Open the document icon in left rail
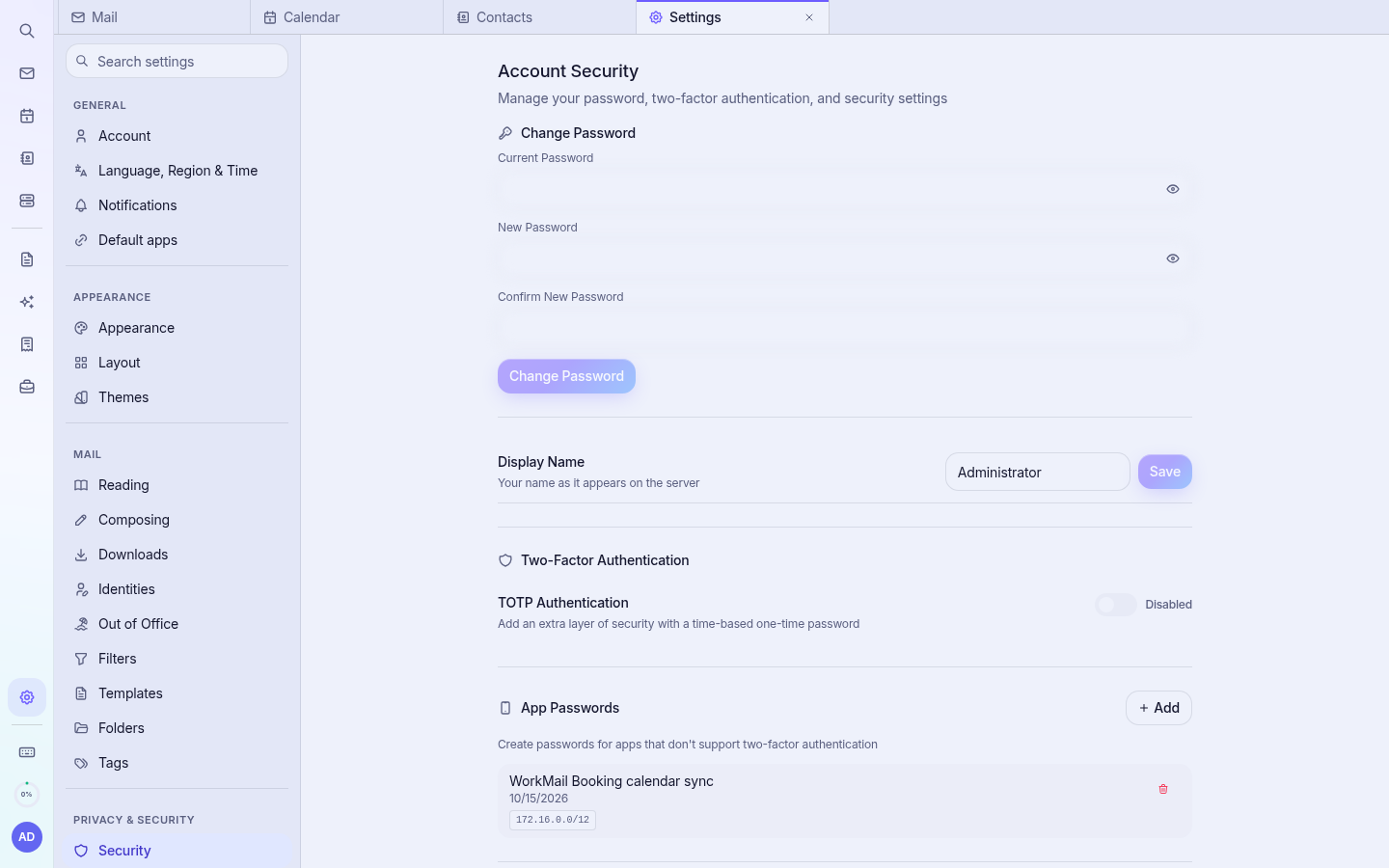 27,259
